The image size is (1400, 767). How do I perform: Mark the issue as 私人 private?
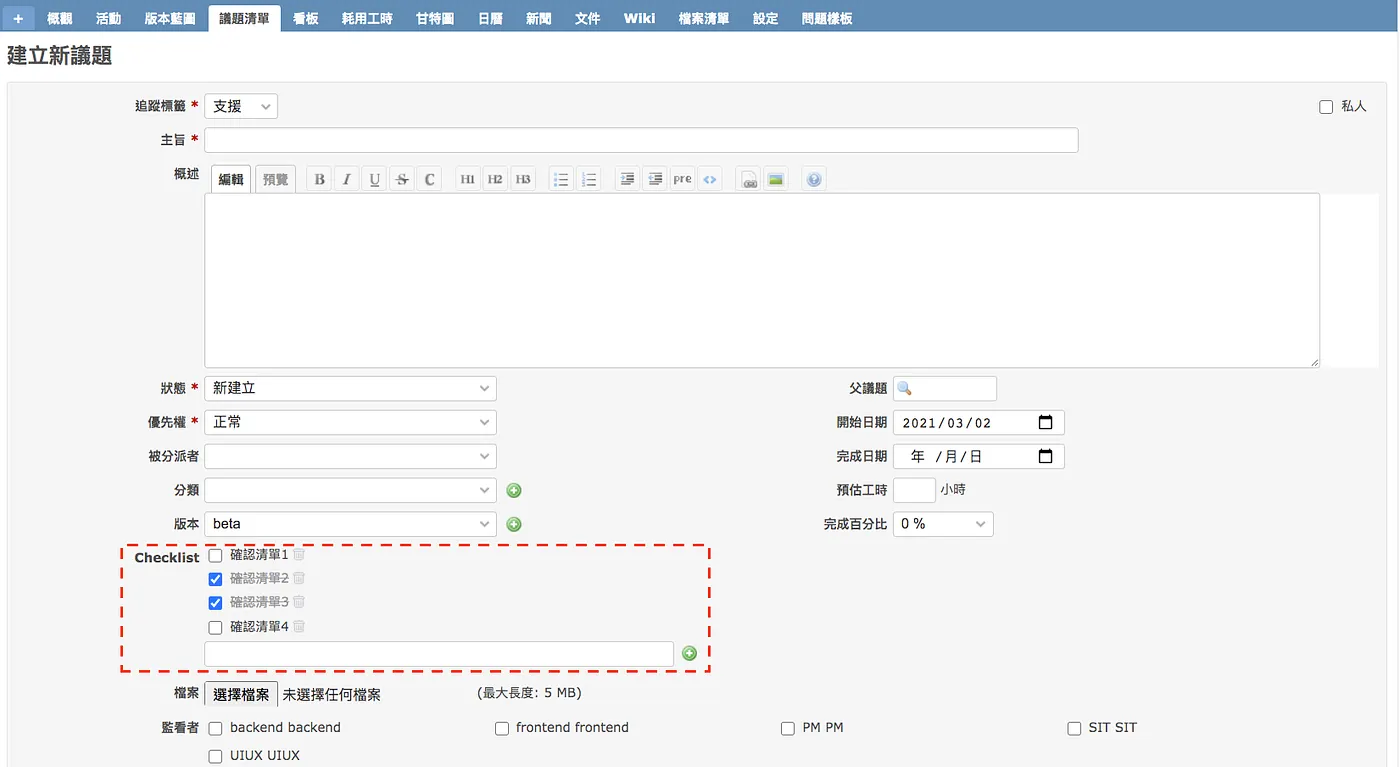click(x=1326, y=107)
